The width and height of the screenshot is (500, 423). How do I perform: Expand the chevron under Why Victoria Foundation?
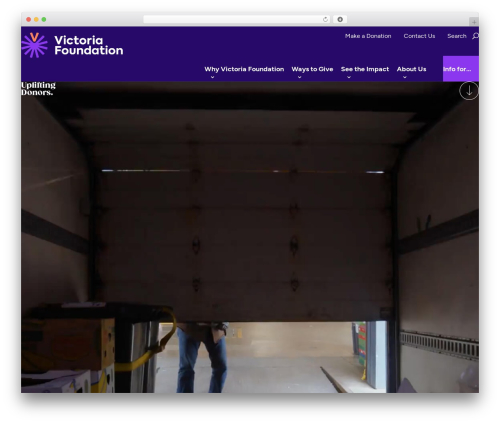tap(212, 77)
